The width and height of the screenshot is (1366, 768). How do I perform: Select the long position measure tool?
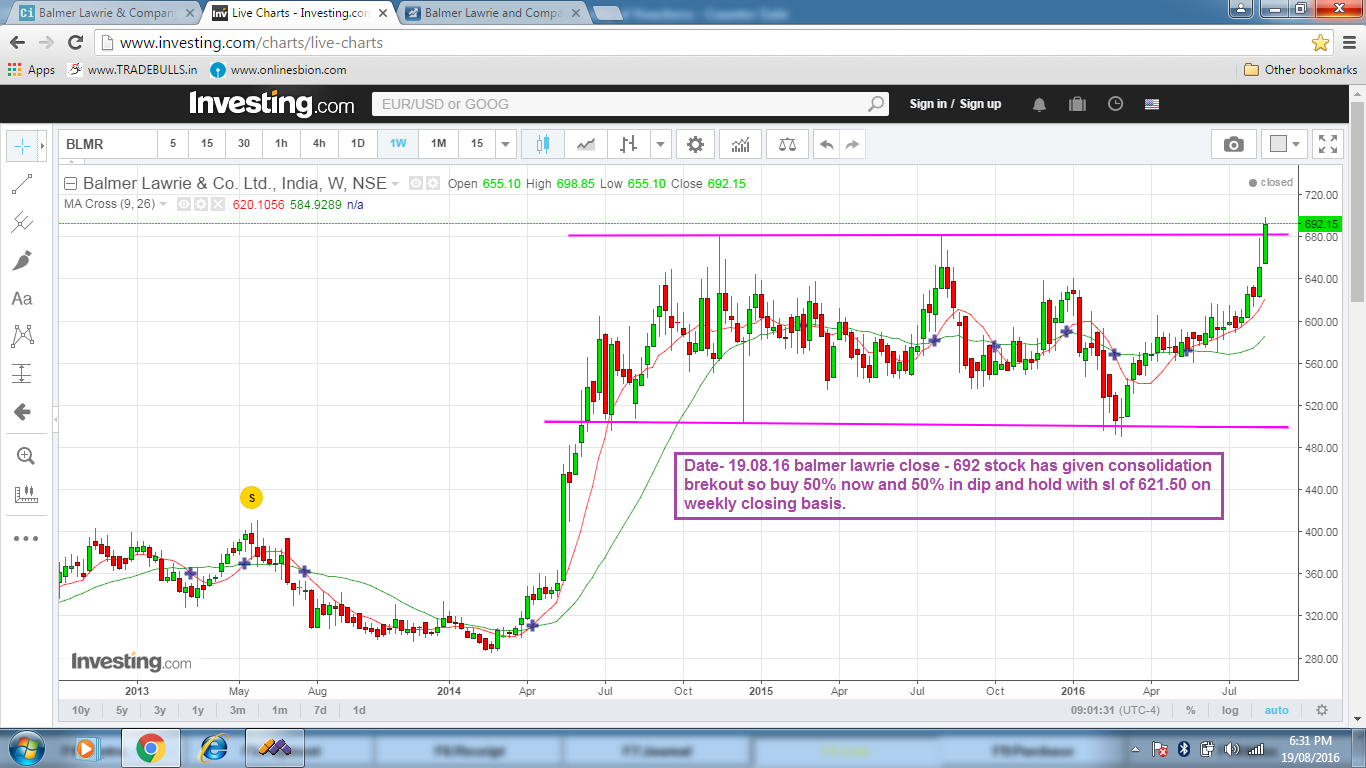[x=22, y=374]
